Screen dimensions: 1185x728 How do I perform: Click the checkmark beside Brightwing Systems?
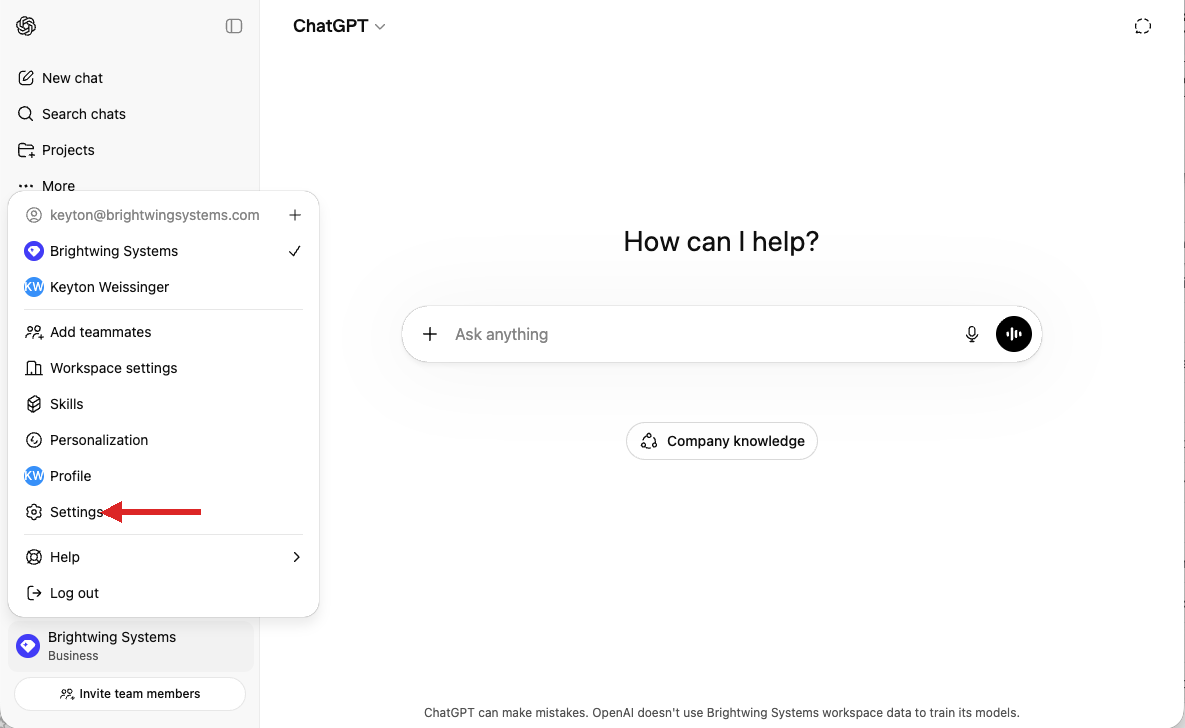[x=295, y=251]
